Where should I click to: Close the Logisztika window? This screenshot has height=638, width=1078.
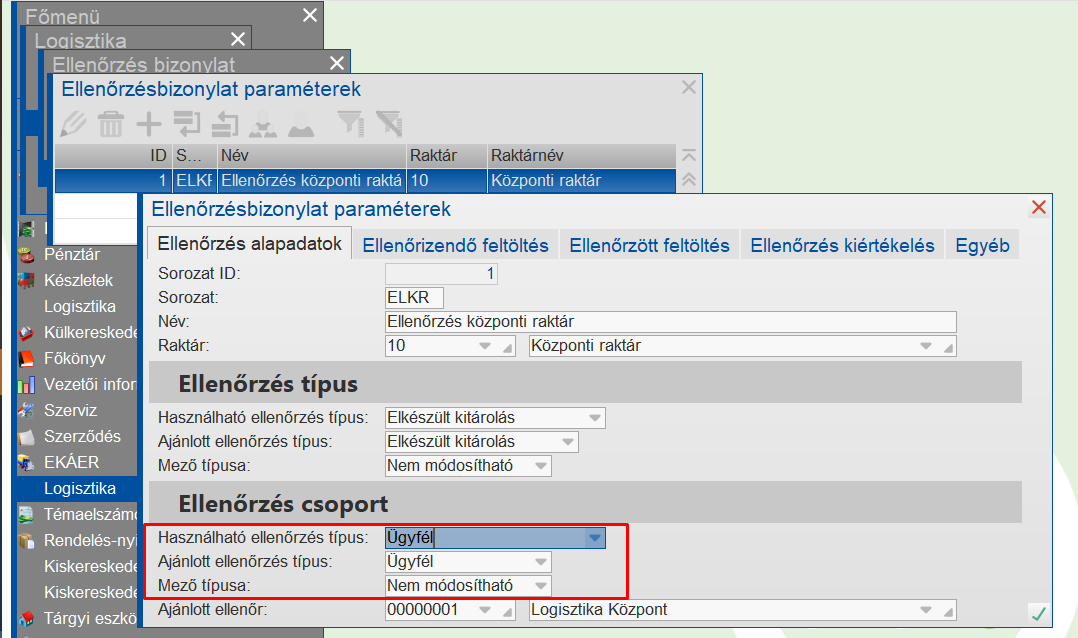pos(238,39)
